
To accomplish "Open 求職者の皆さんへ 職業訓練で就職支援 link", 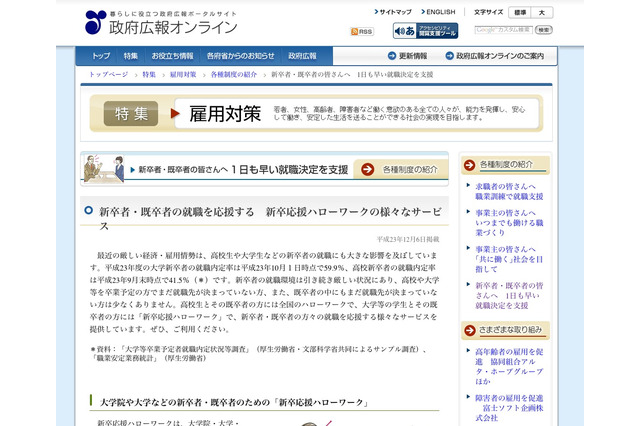I will point(509,191).
